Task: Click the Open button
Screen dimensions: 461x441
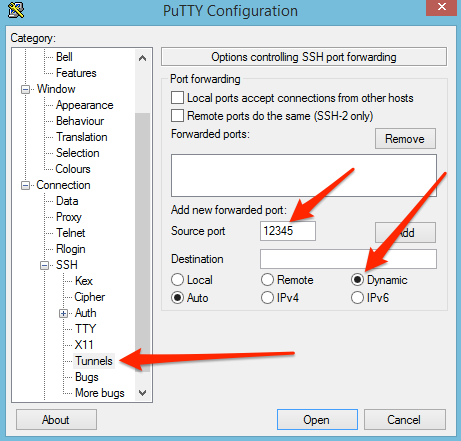Action: [317, 420]
